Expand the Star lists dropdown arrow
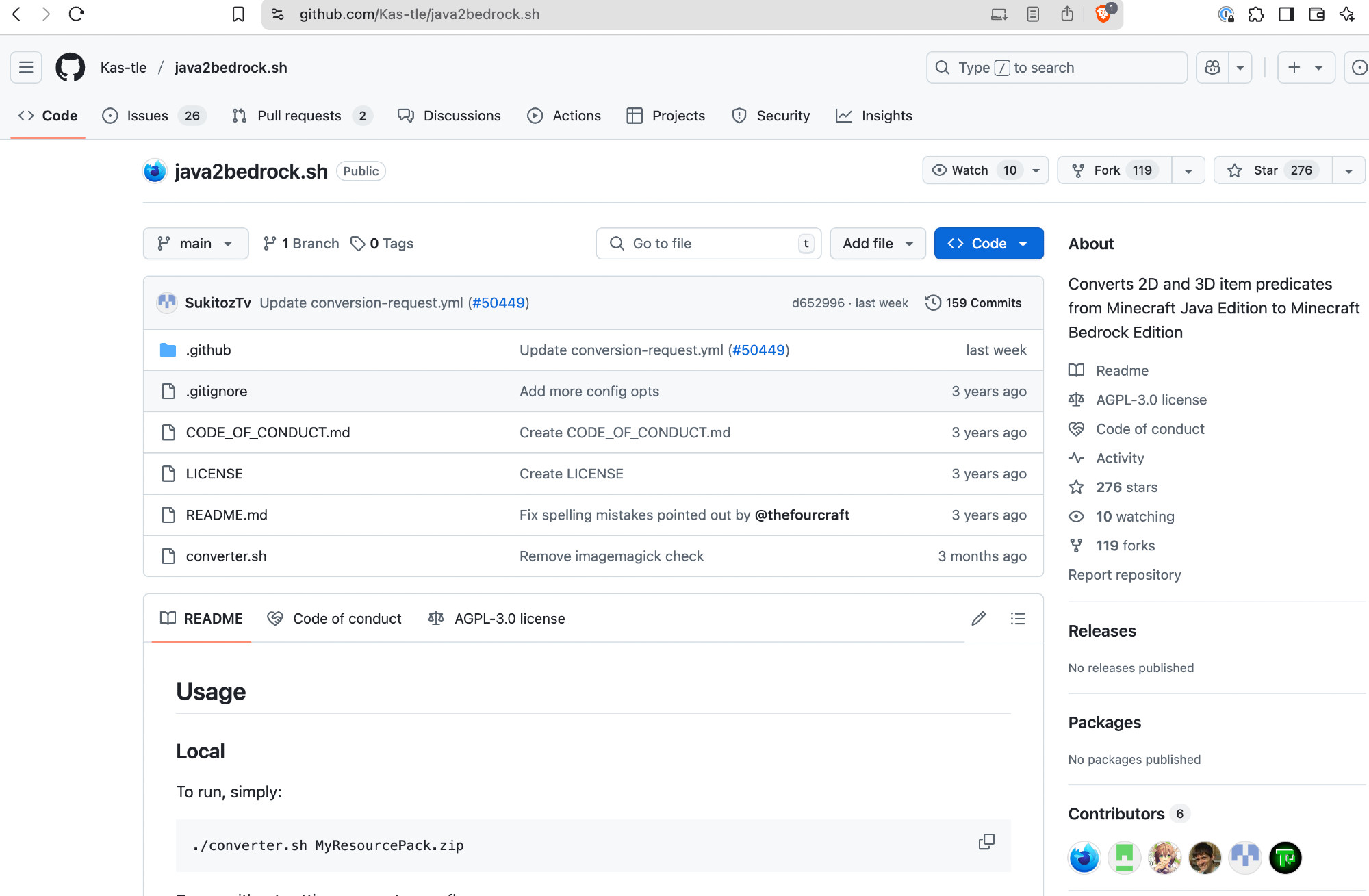Viewport: 1369px width, 896px height. coord(1348,170)
